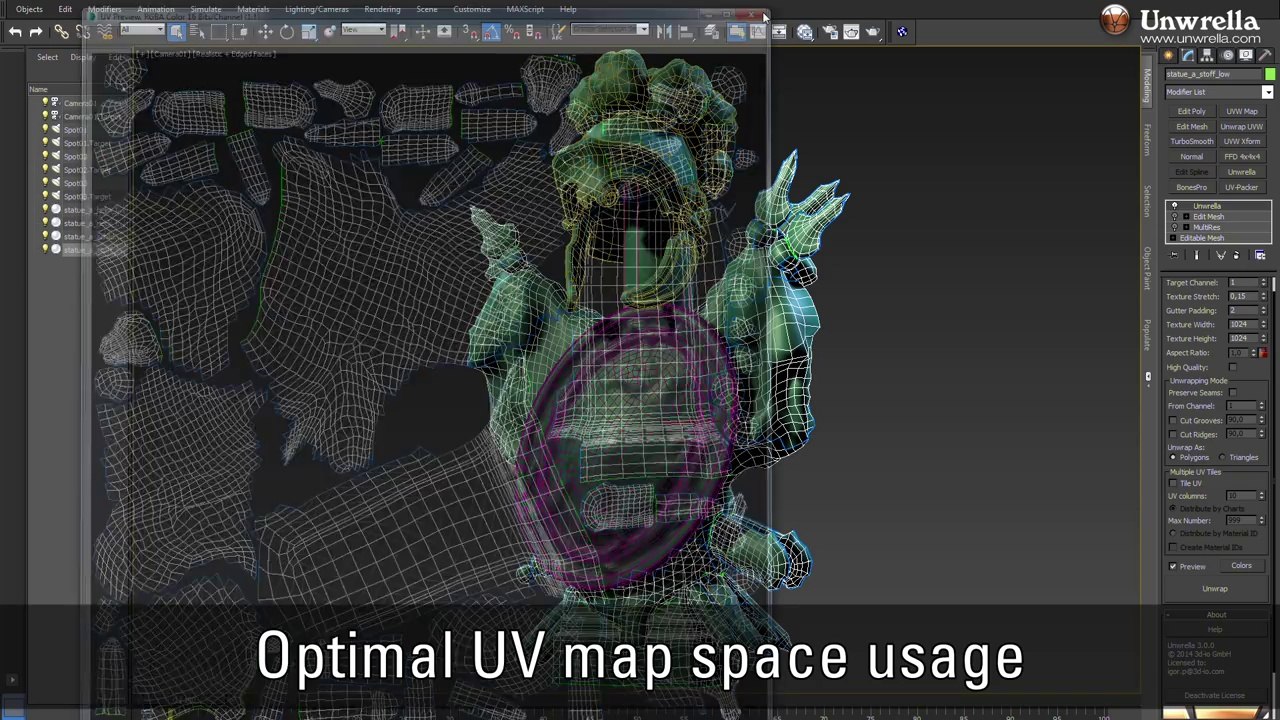This screenshot has width=1280, height=720.
Task: Click the UV-Packer button
Action: [x=1242, y=187]
